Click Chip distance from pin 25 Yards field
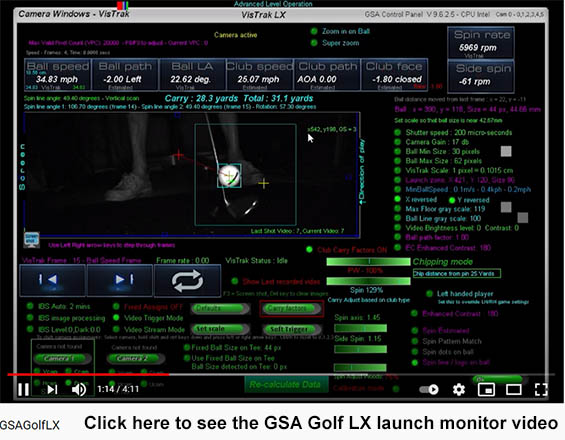This screenshot has width=565, height=440. click(x=457, y=274)
